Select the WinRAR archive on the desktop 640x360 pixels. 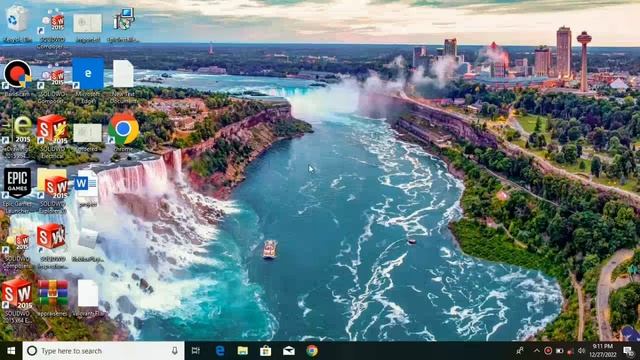(52, 293)
